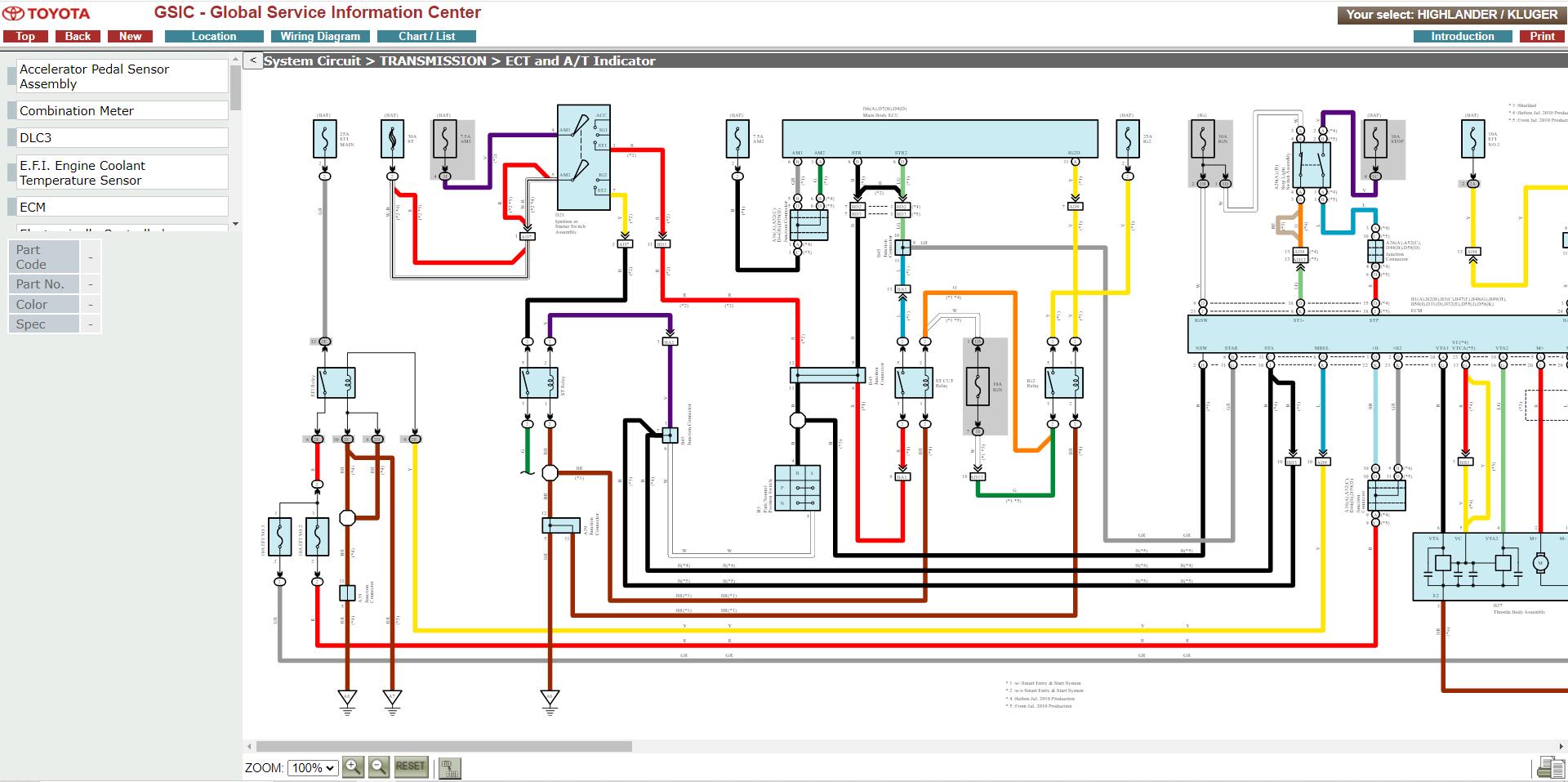Screen dimensions: 1568x782
Task: Click the ECM block in diagram
Action: [x=1378, y=335]
